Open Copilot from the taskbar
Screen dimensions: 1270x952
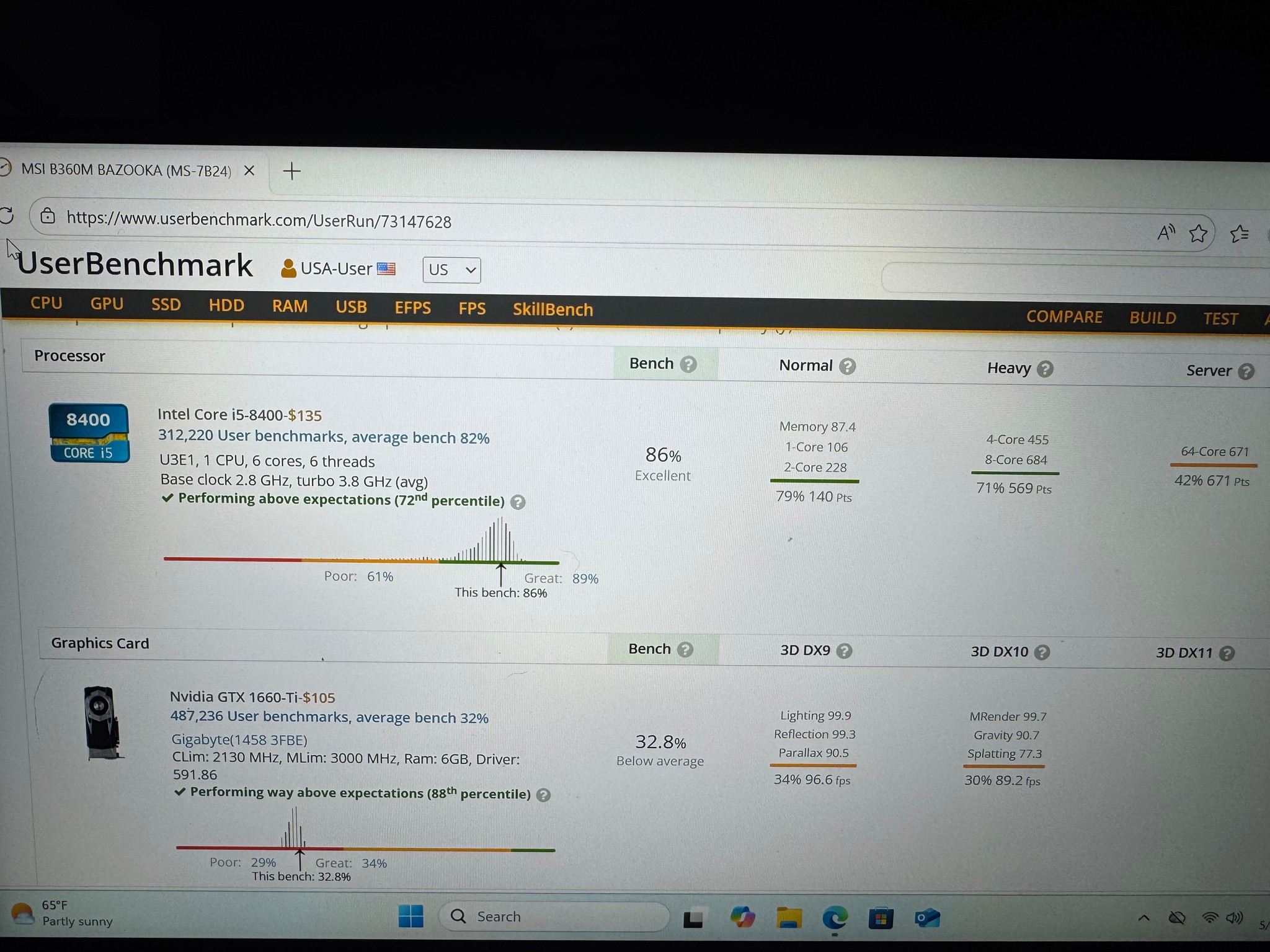[x=742, y=917]
